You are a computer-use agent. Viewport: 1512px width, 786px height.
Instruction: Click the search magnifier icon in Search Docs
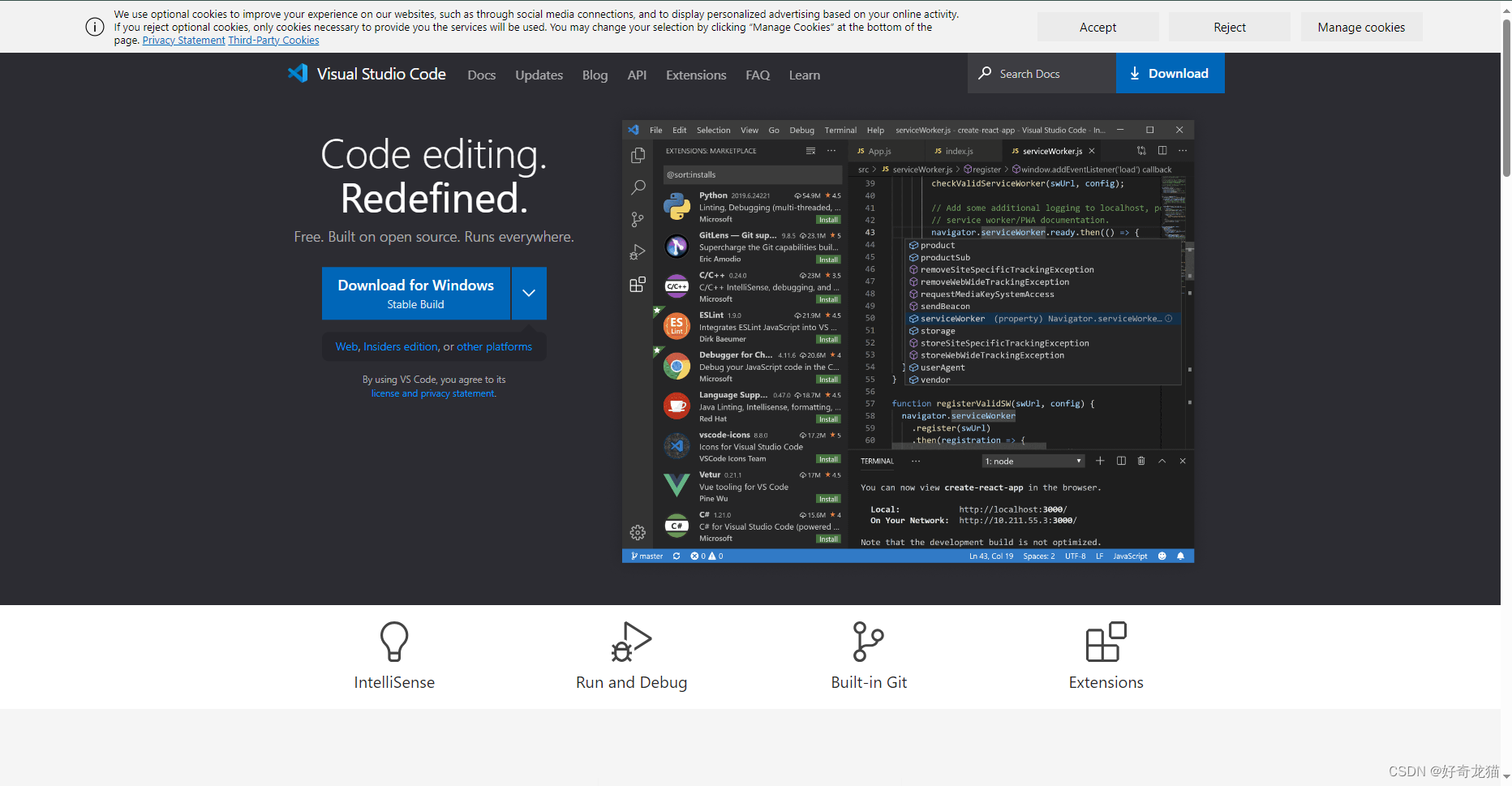click(985, 73)
